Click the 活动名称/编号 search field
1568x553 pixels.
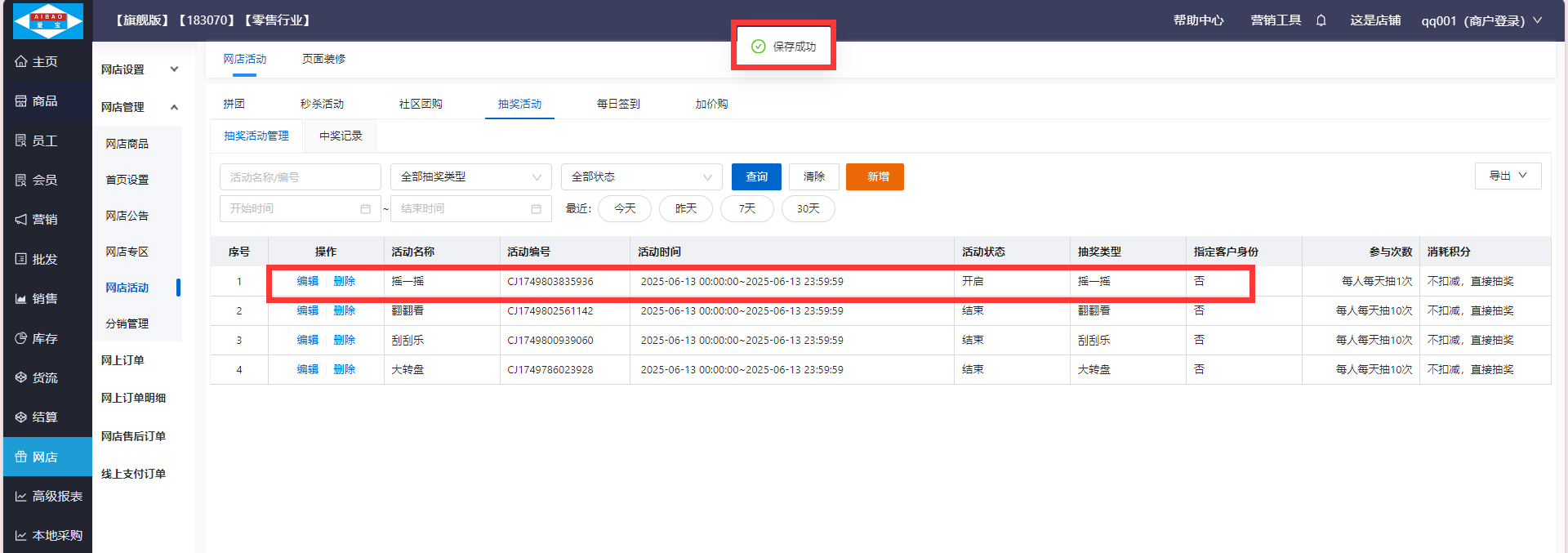click(300, 177)
